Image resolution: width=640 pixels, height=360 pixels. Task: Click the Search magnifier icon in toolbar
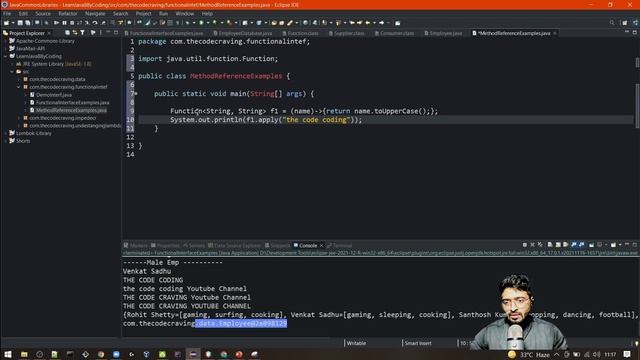click(612, 23)
